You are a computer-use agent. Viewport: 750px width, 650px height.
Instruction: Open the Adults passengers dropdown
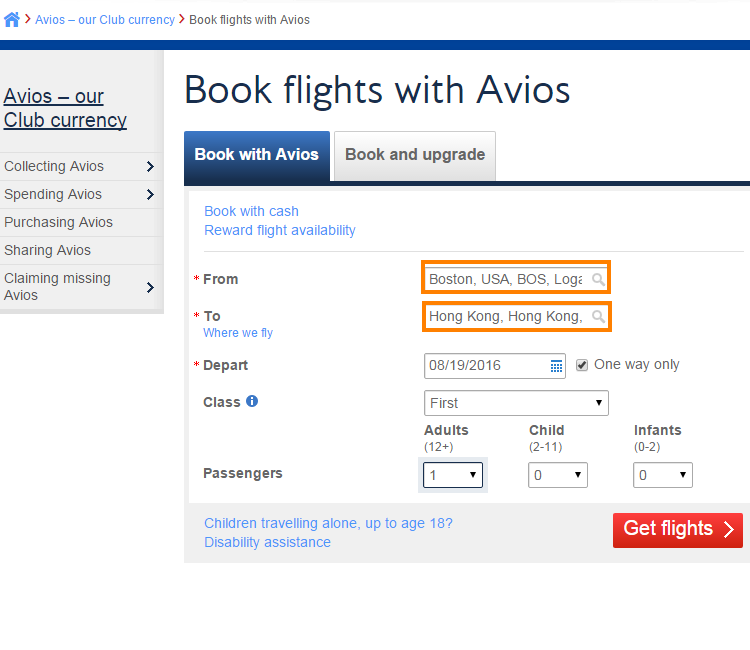click(x=453, y=475)
